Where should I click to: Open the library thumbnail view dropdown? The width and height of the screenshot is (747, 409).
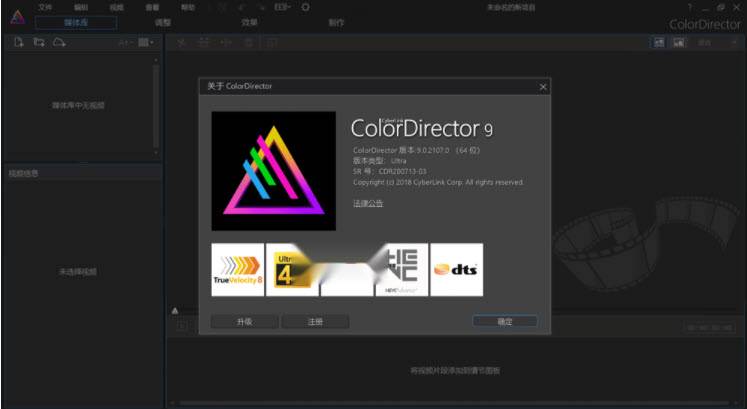pos(146,42)
